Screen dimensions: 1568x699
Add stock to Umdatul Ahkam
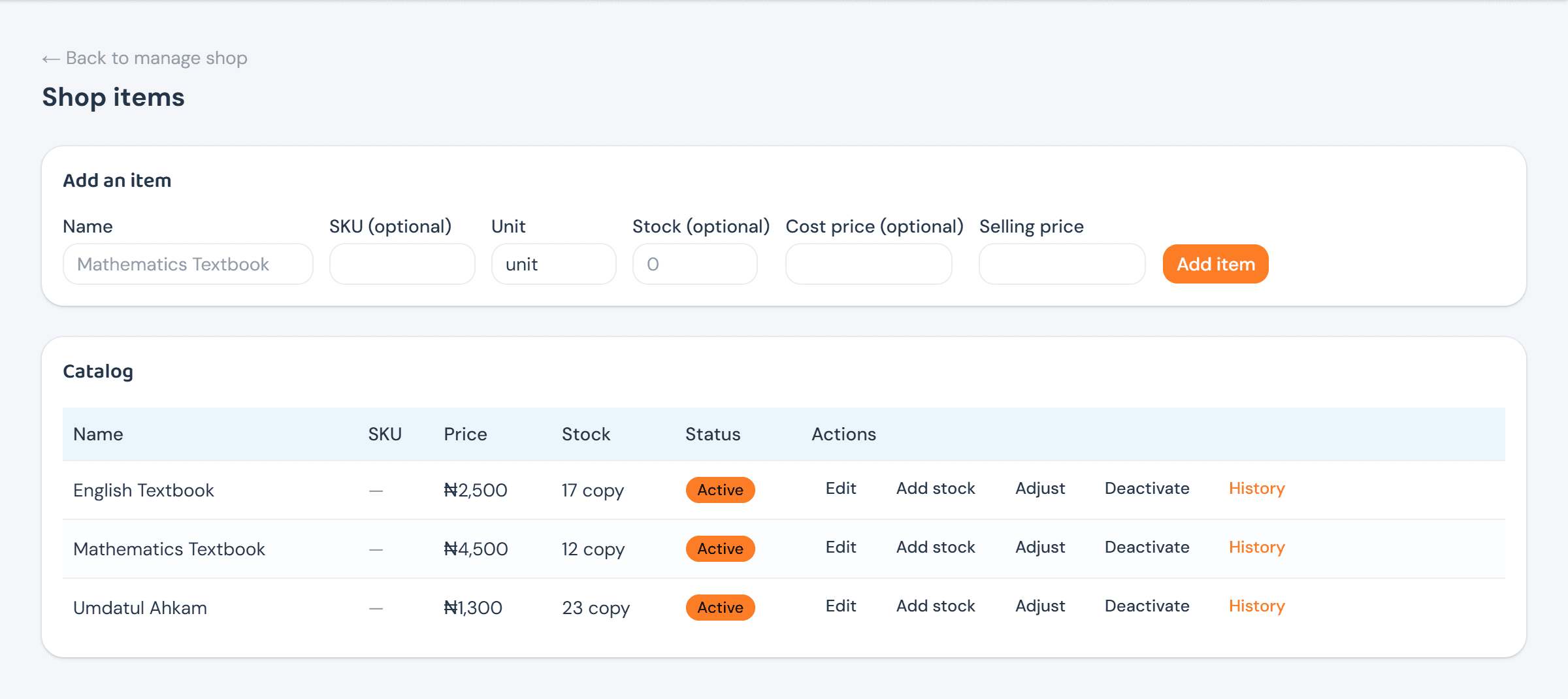point(936,606)
